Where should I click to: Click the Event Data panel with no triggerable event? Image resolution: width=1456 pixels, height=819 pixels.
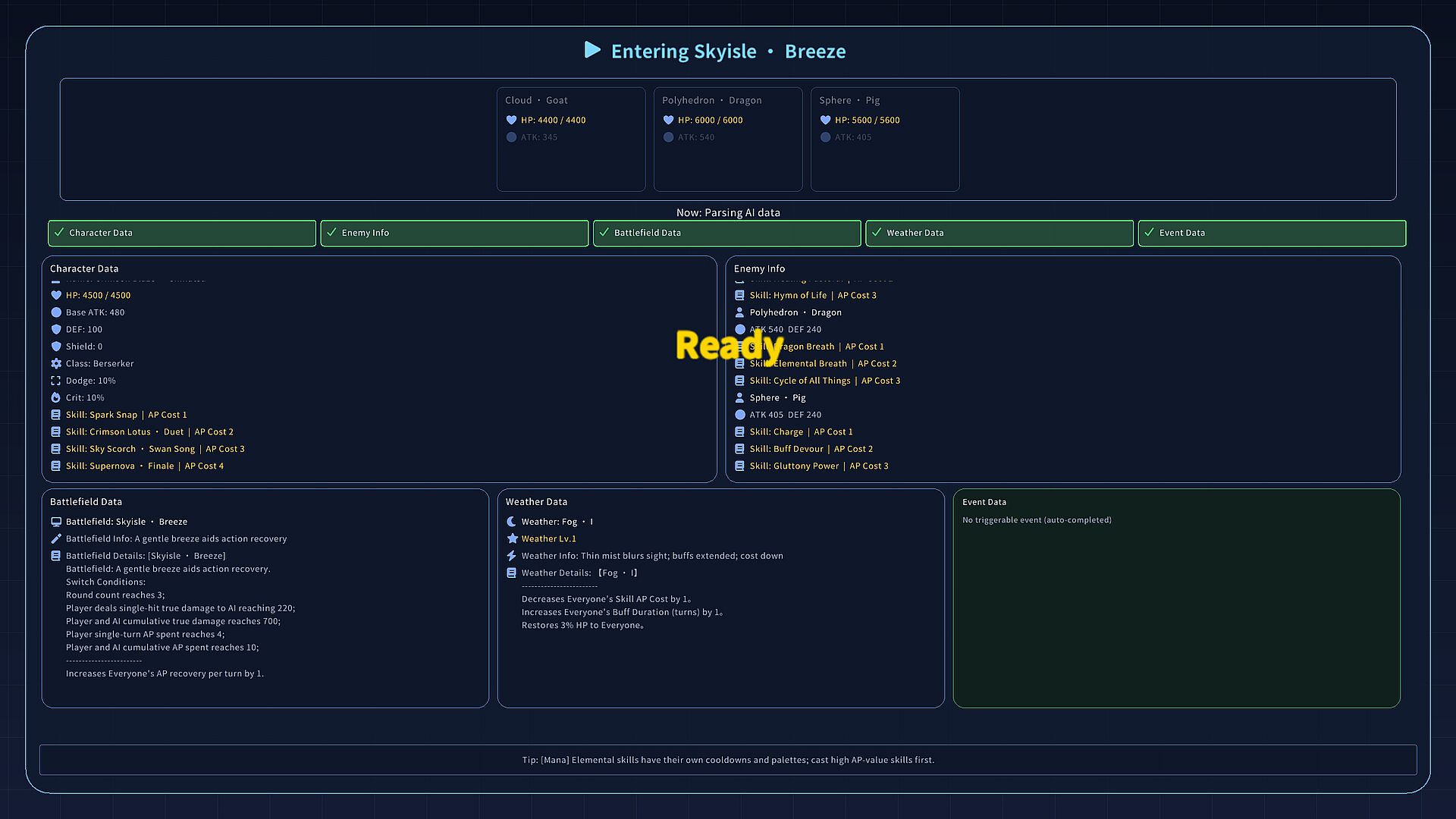pos(1176,598)
